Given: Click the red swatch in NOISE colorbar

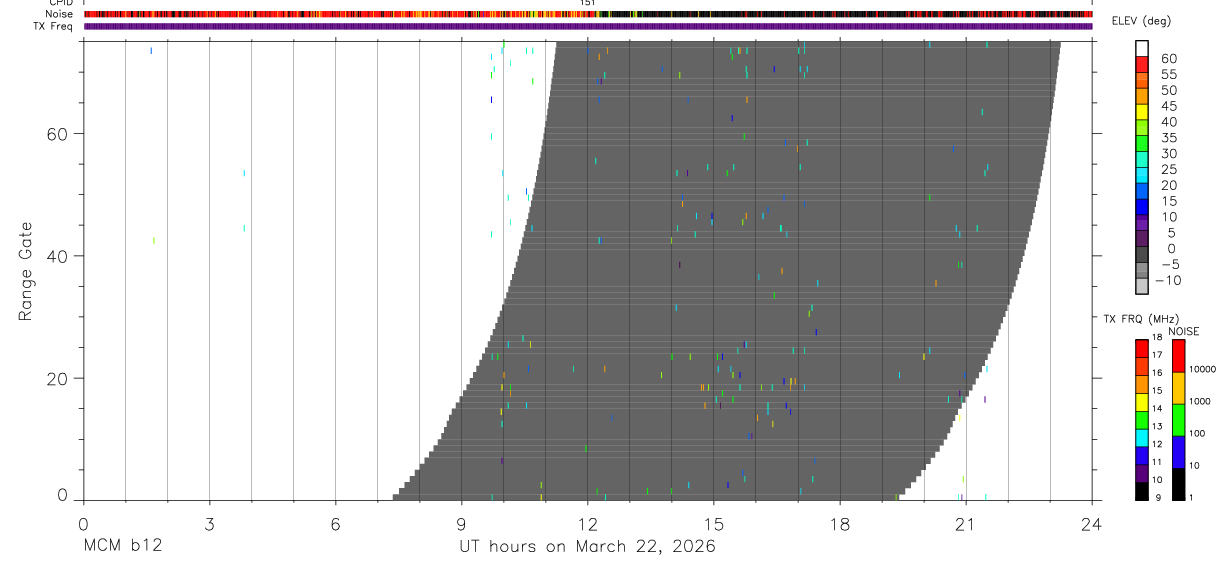Looking at the screenshot, I should [1178, 356].
